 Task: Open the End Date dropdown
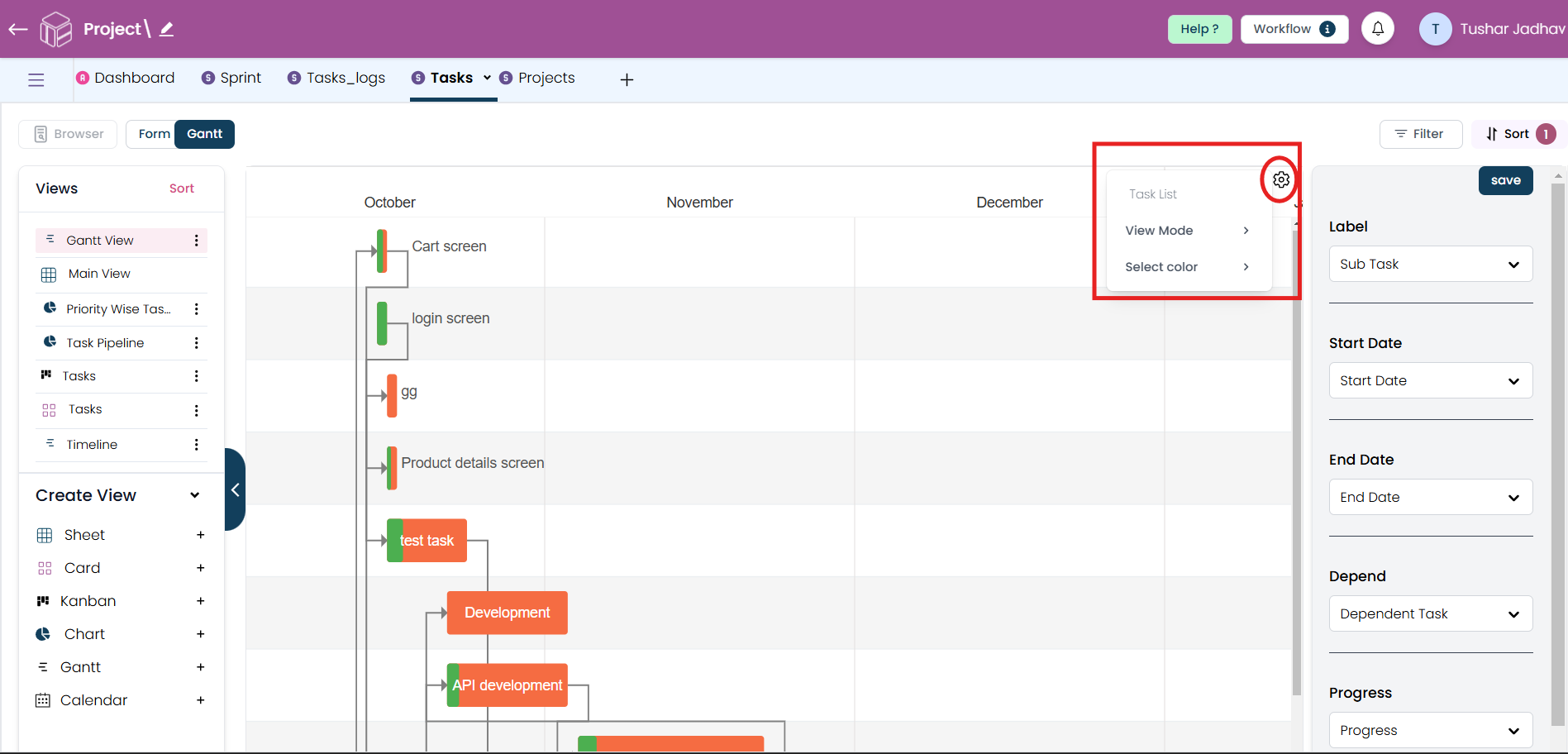[1431, 498]
